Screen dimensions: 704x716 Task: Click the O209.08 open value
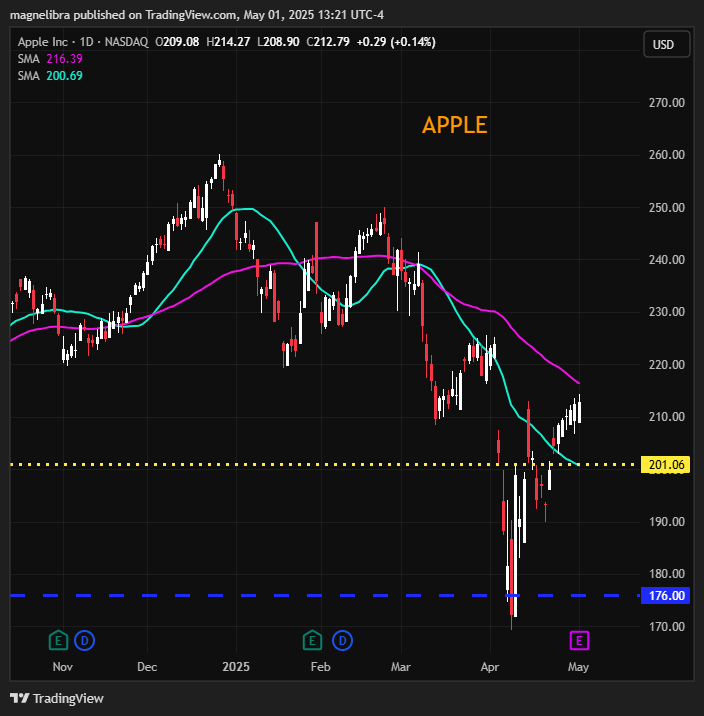[x=177, y=42]
